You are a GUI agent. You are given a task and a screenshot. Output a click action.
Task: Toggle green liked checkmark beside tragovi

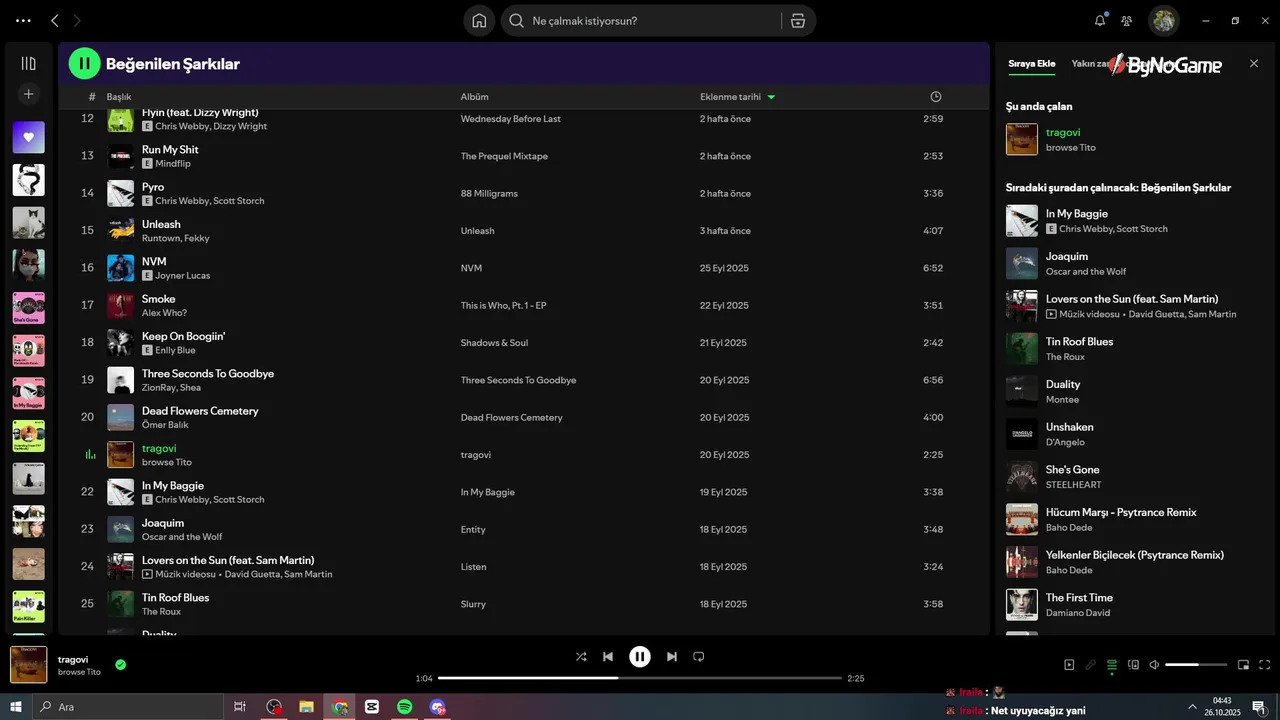click(x=120, y=664)
